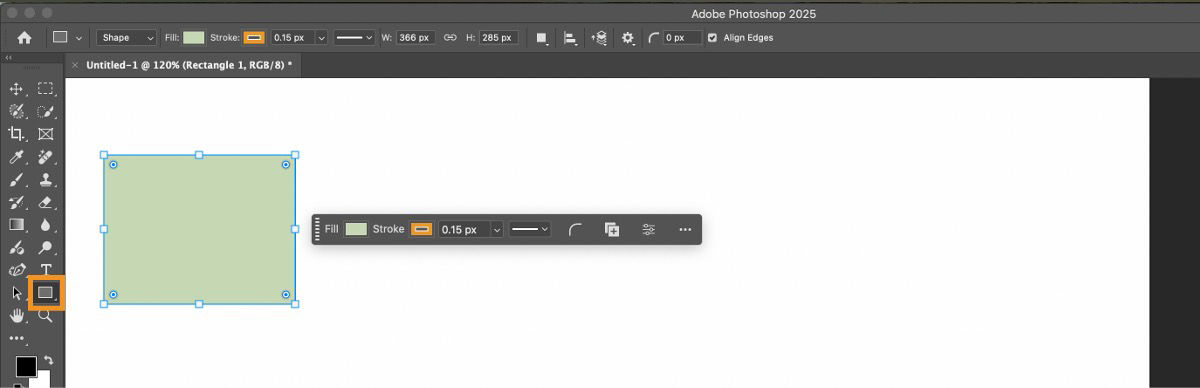Click the Stroke swatch in options bar

click(254, 38)
